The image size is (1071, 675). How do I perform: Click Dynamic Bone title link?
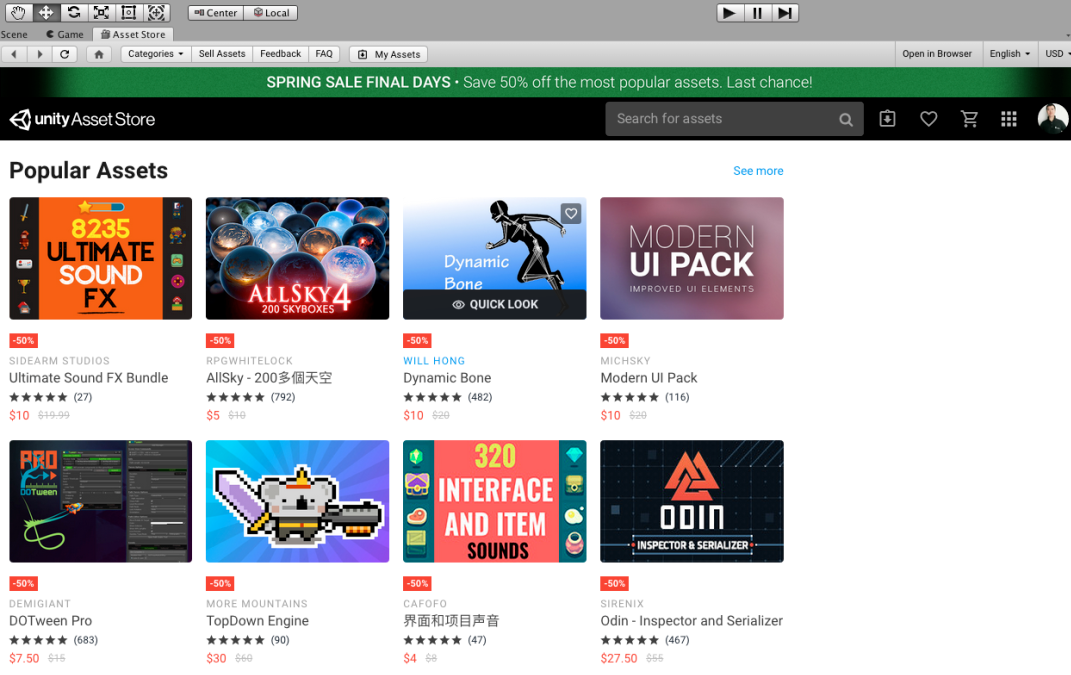click(447, 378)
